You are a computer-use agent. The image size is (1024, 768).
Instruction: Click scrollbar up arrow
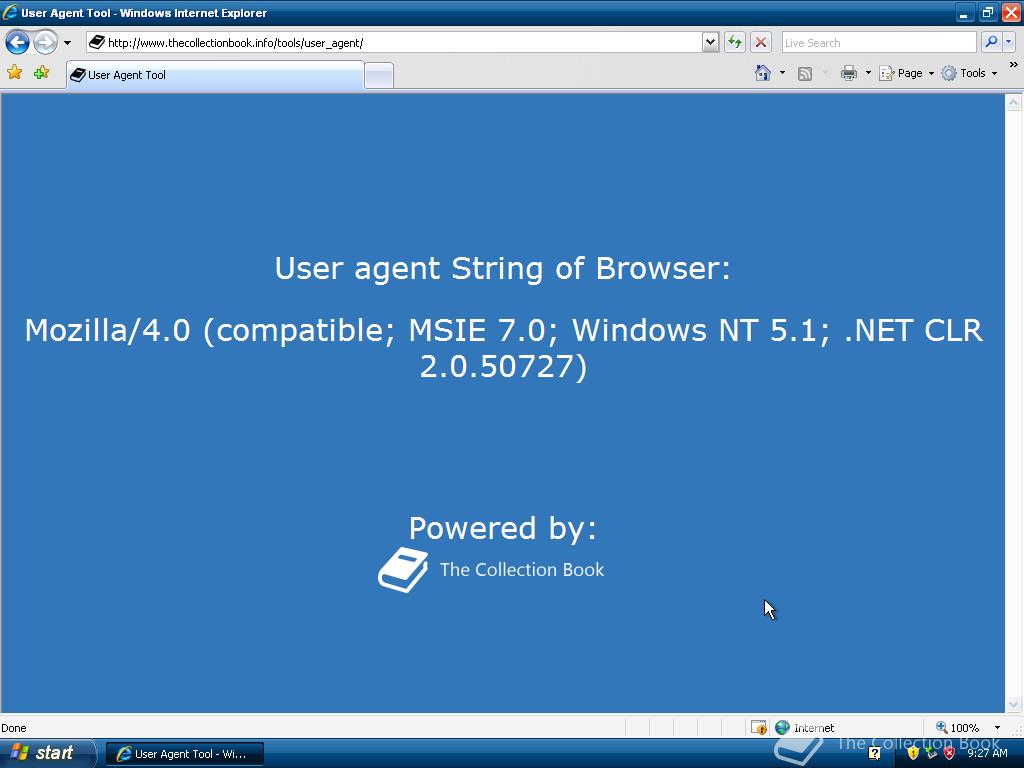pos(1014,102)
